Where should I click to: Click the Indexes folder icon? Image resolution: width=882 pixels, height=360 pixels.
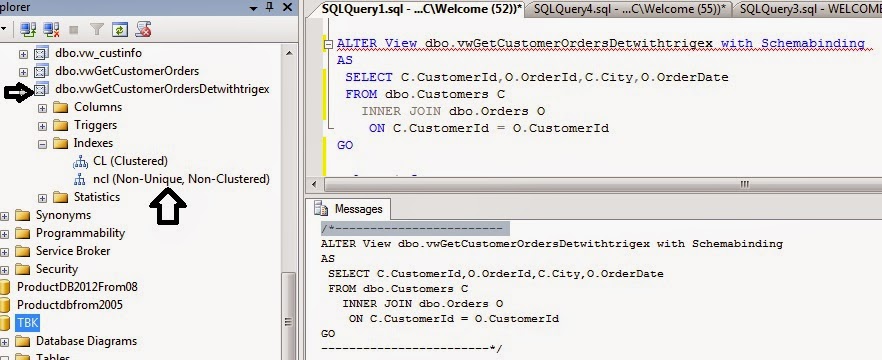(61, 143)
